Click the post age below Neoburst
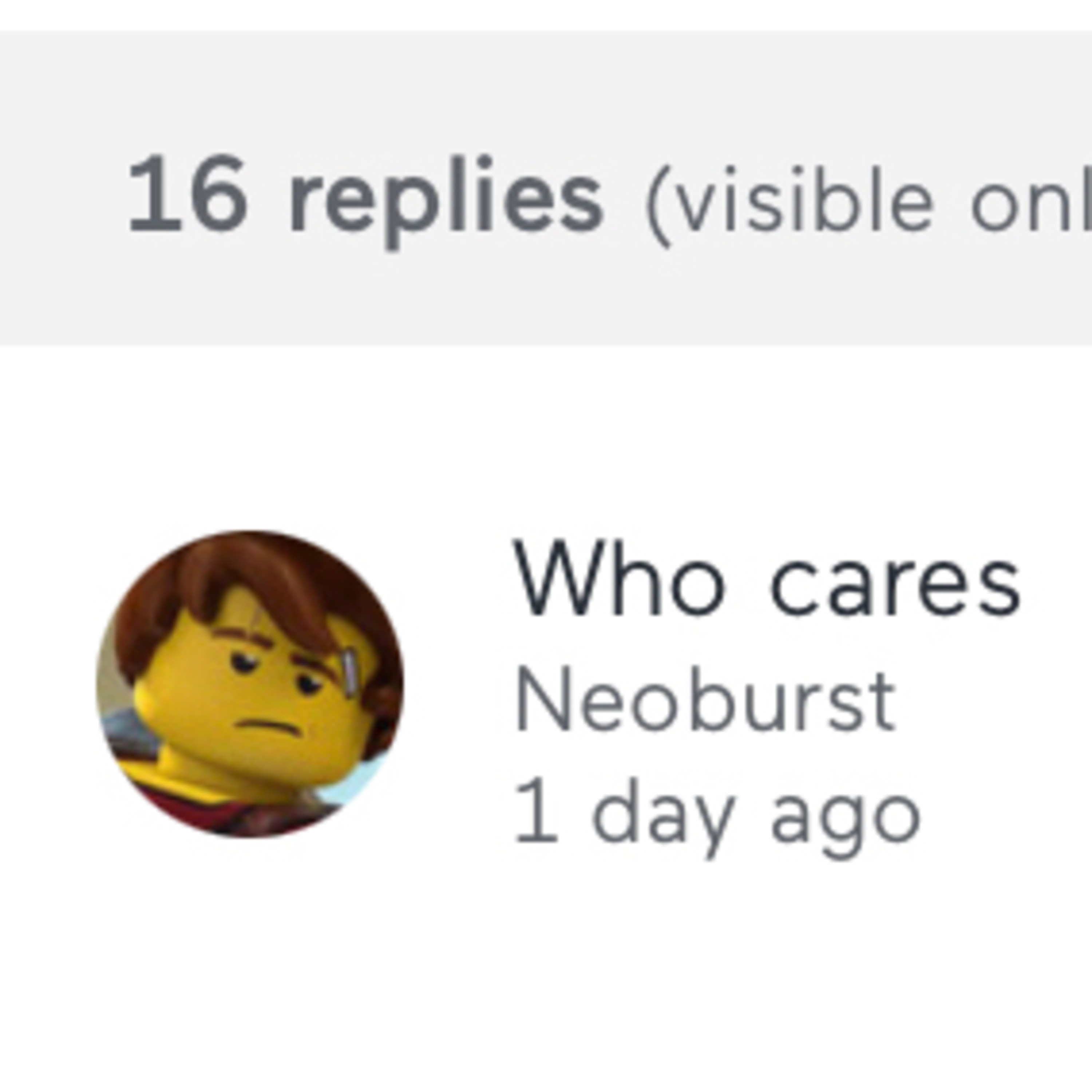This screenshot has width=1092, height=1092. (x=717, y=814)
